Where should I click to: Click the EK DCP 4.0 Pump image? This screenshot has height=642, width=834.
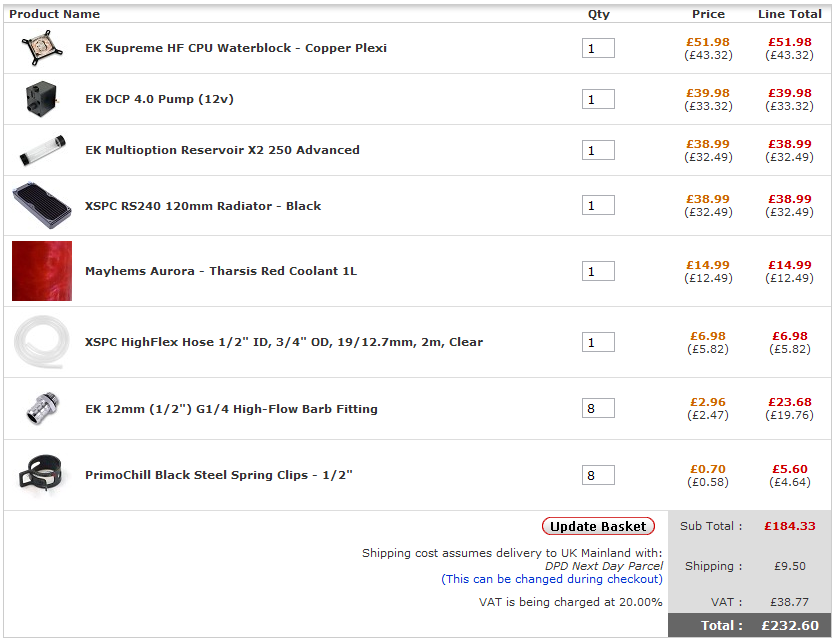pyautogui.click(x=42, y=99)
